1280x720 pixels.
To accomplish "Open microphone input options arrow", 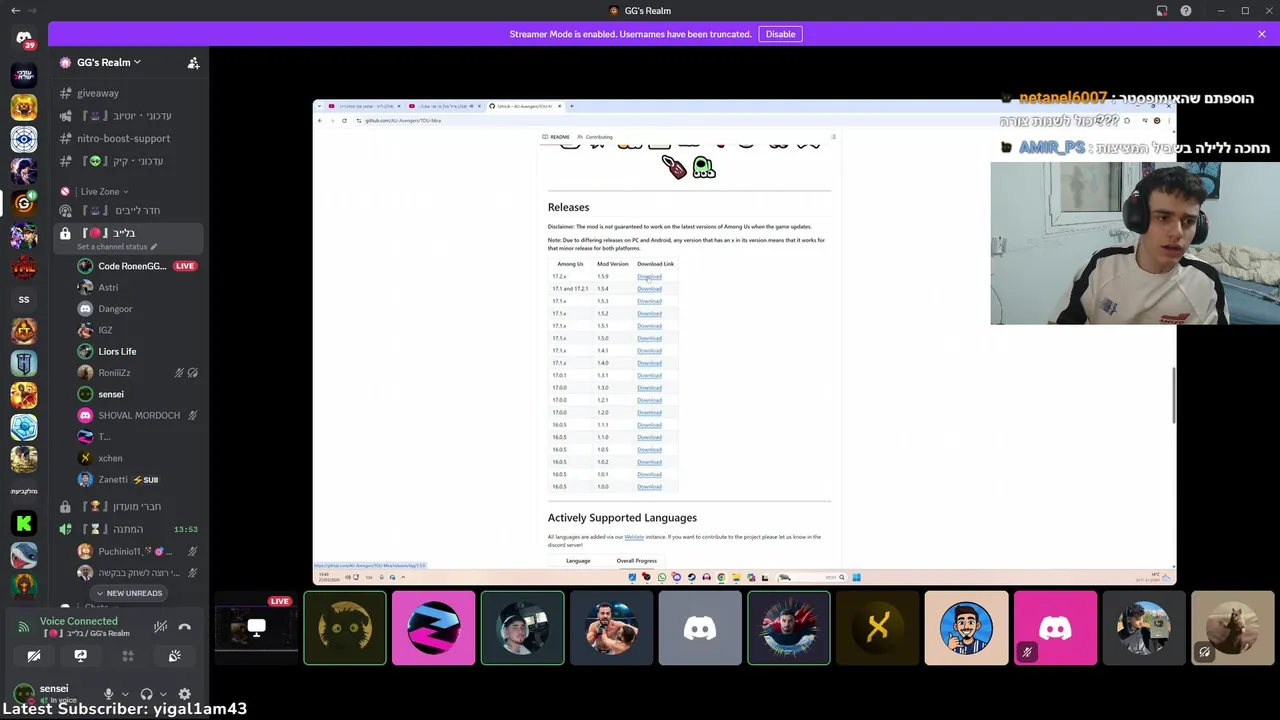I will click(125, 694).
